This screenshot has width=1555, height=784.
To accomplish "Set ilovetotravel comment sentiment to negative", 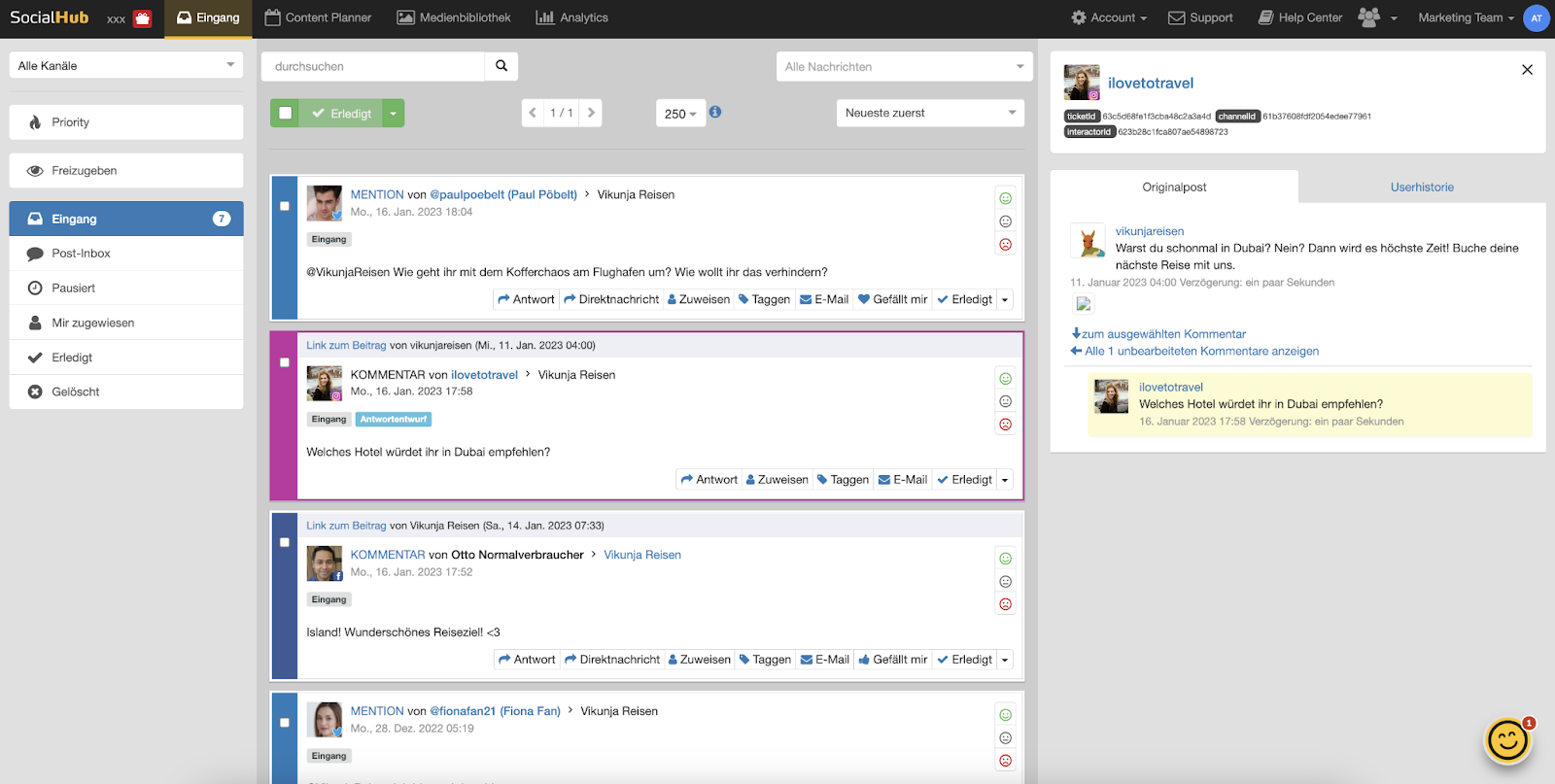I will (x=1006, y=425).
